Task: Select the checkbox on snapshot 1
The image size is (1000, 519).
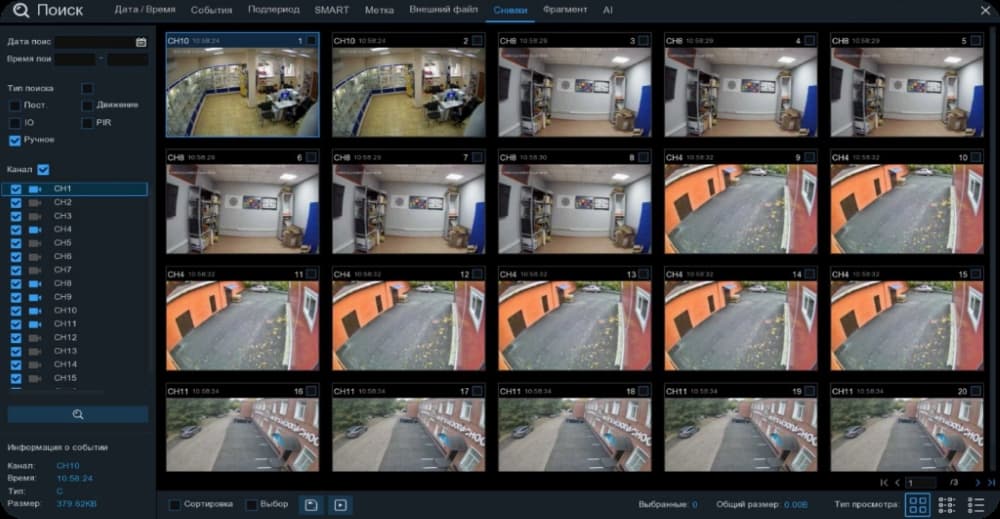Action: (x=311, y=41)
